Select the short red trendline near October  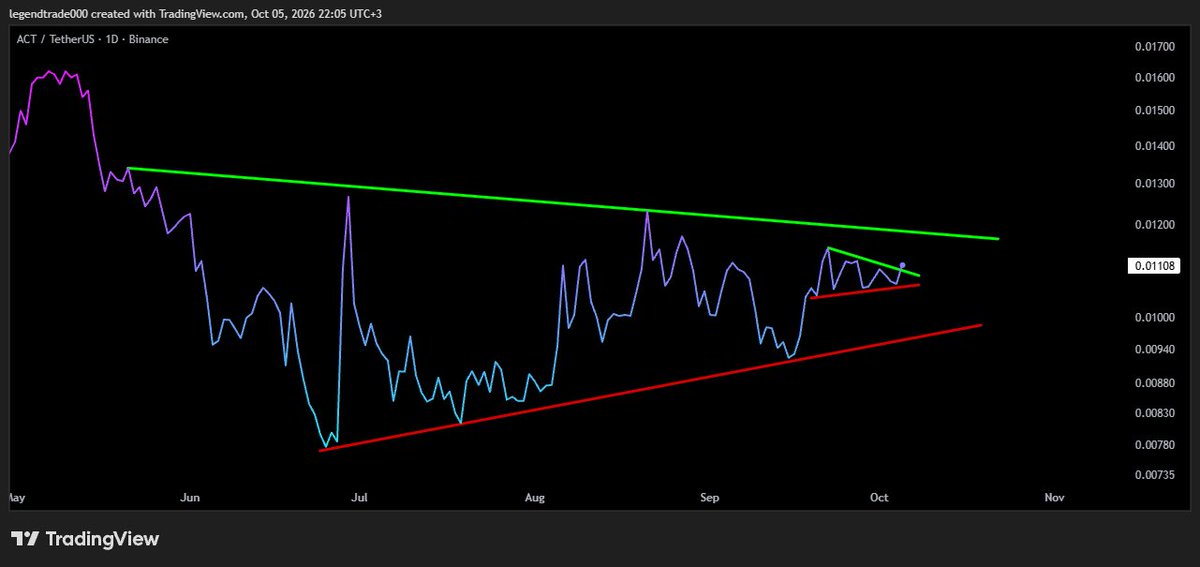[x=865, y=291]
